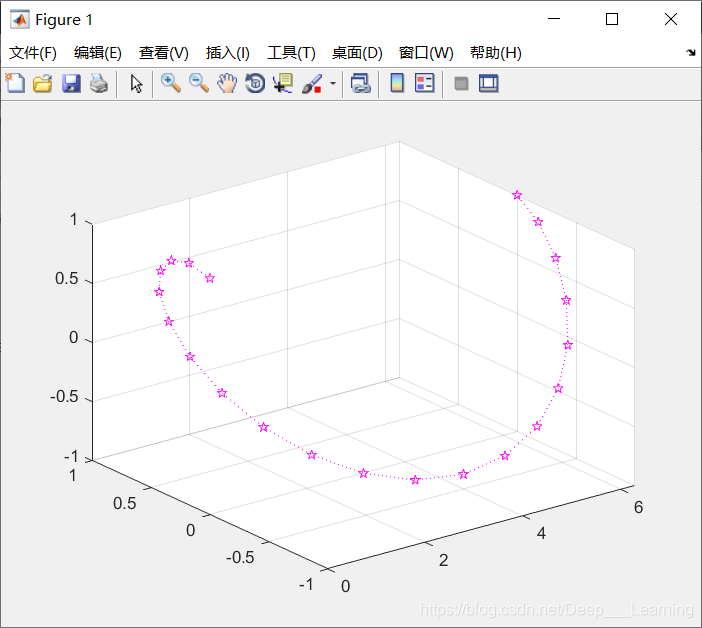Open the 查看(V) menu

[163, 53]
